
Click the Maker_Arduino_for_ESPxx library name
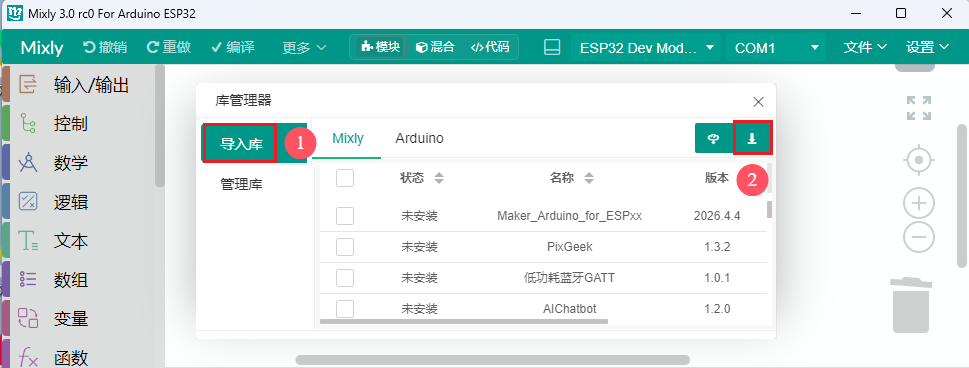point(569,216)
